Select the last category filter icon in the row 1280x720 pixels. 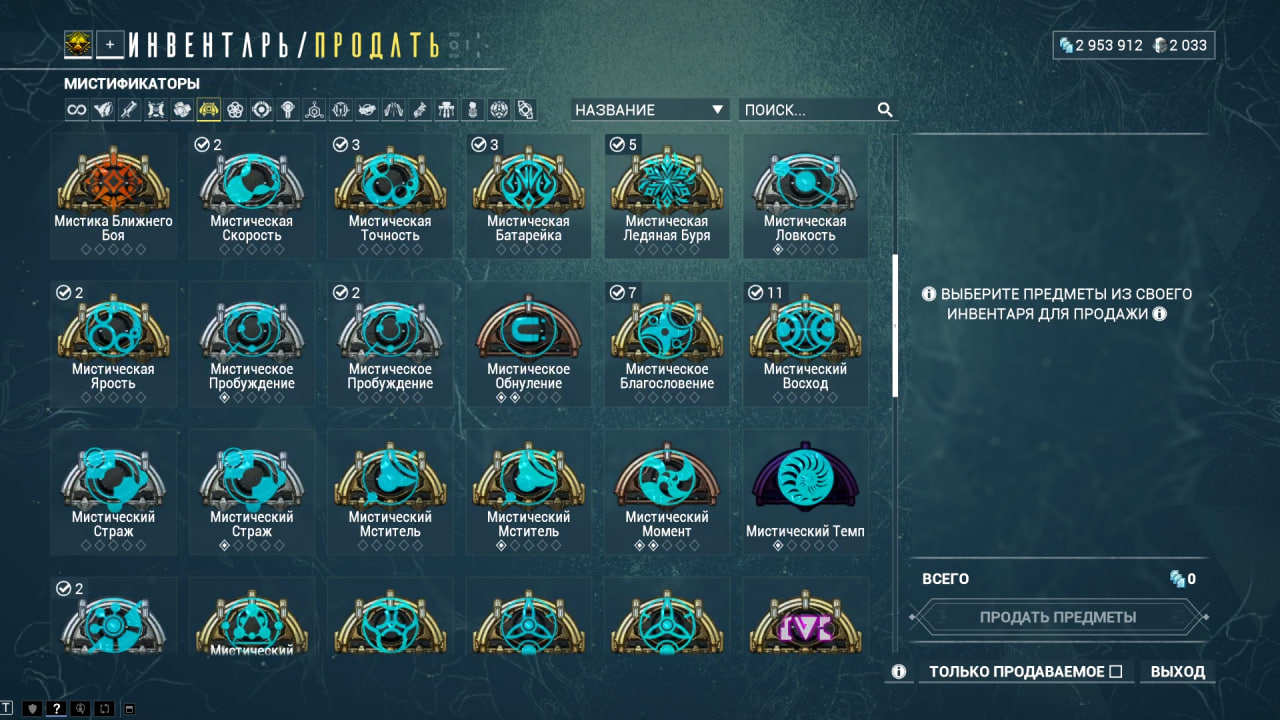(x=526, y=110)
